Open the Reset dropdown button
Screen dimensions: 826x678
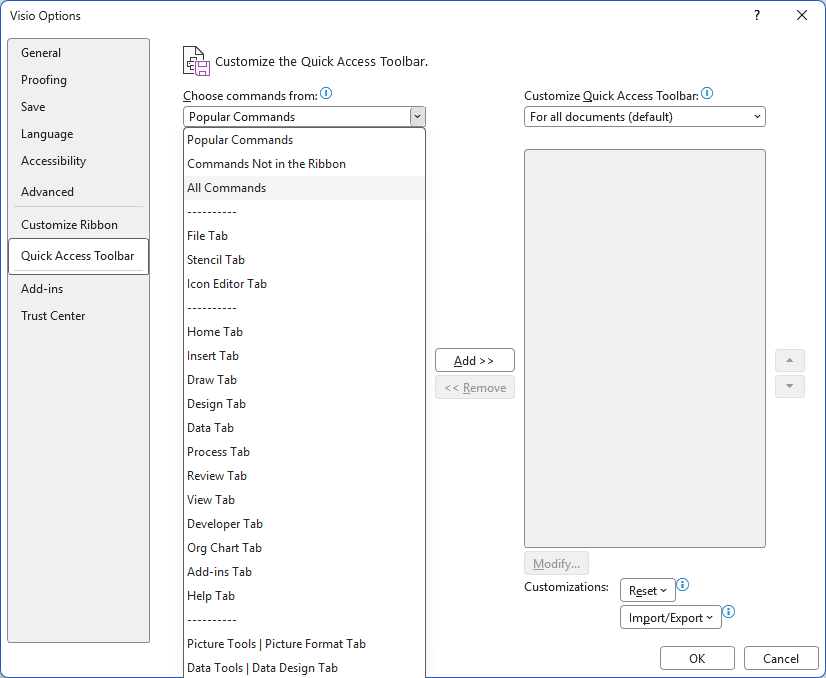(x=647, y=591)
